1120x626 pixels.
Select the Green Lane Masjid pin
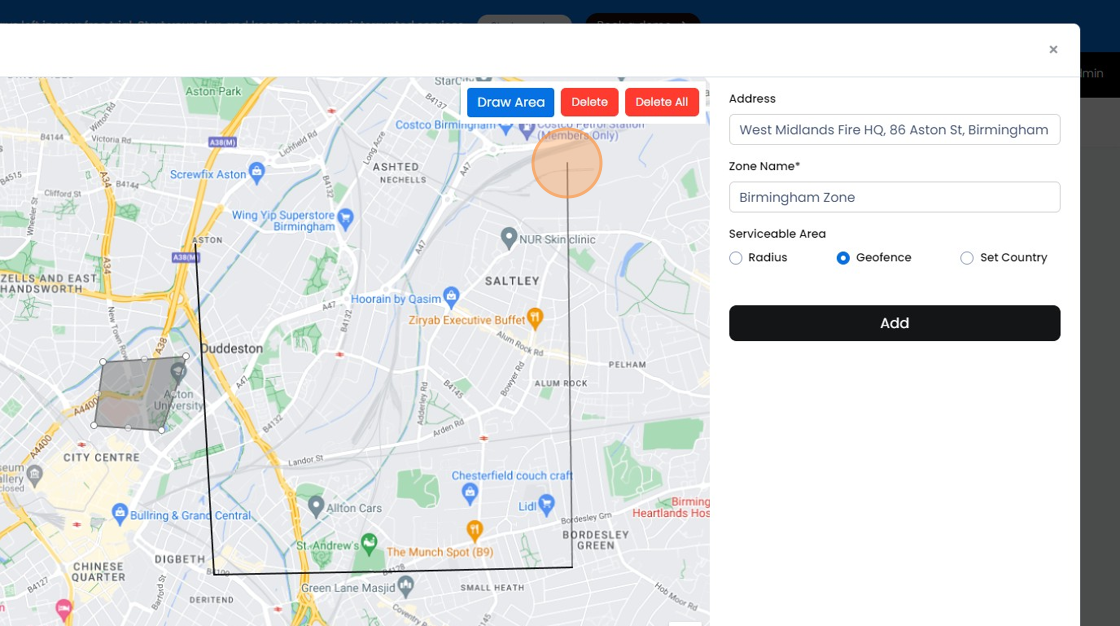click(405, 585)
